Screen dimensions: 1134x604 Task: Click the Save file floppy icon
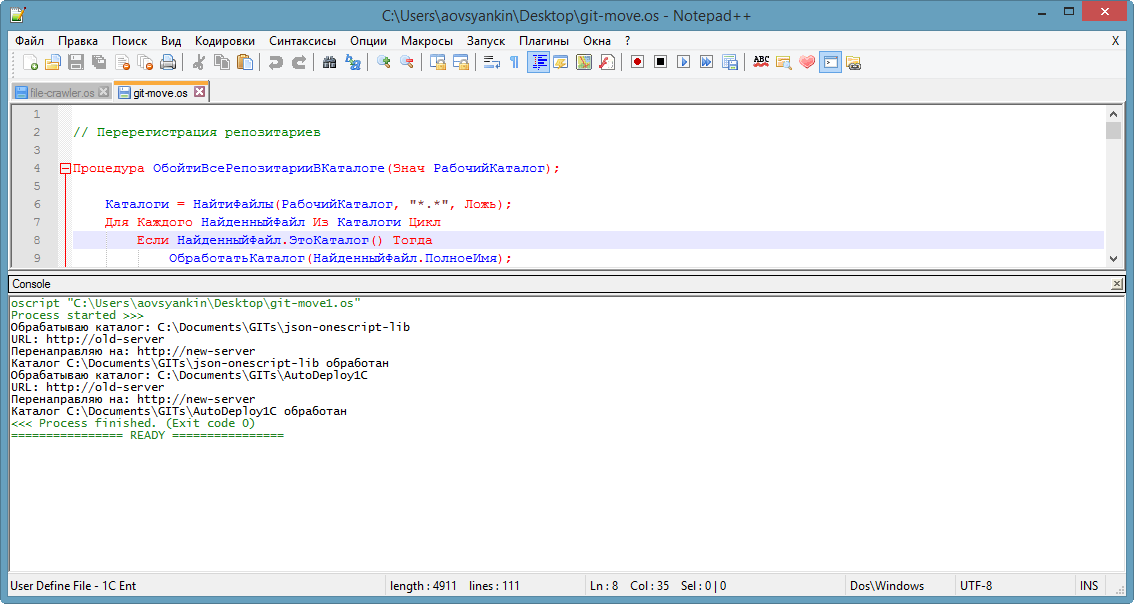coord(76,63)
